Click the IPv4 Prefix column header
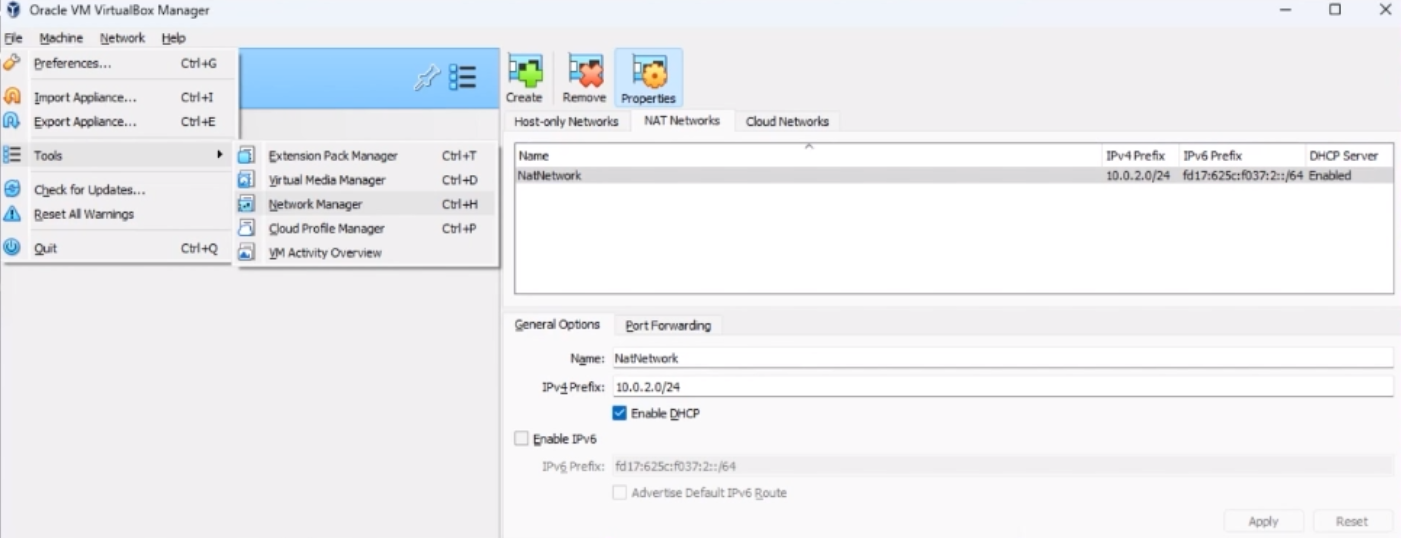1401x538 pixels. pos(1139,156)
